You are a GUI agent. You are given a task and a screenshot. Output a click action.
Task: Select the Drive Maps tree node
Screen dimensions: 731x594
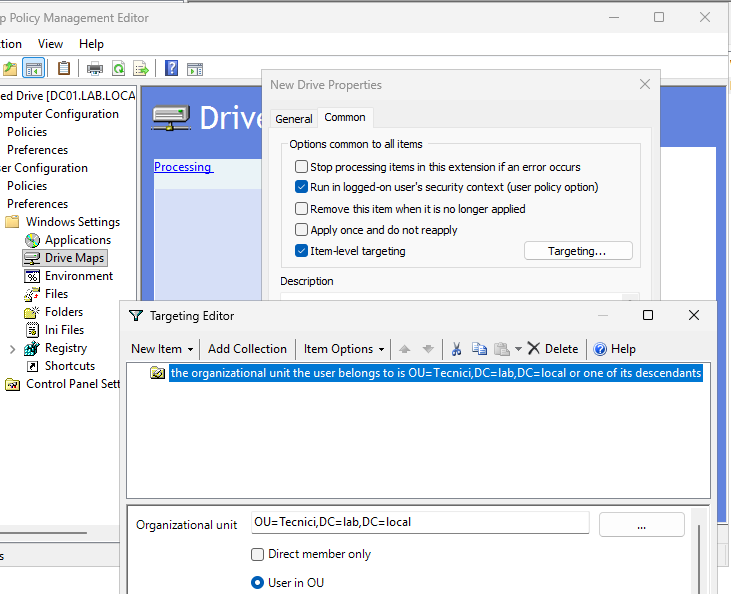[x=74, y=258]
